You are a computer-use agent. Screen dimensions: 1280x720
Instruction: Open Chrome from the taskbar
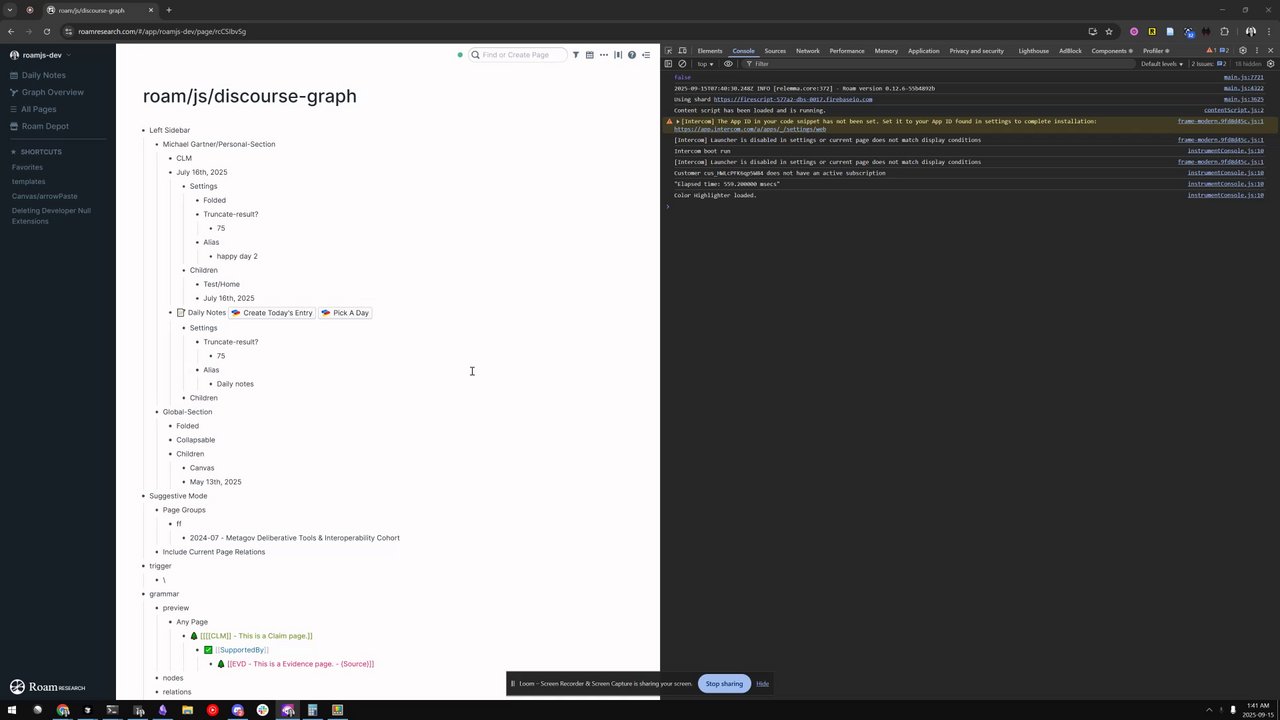coord(63,710)
